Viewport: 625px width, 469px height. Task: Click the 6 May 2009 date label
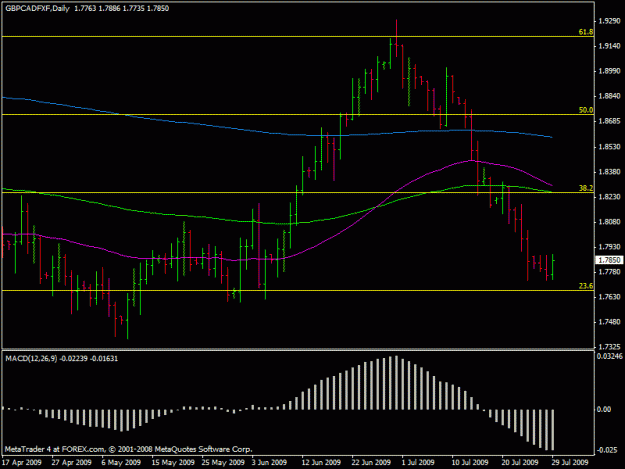[x=121, y=462]
